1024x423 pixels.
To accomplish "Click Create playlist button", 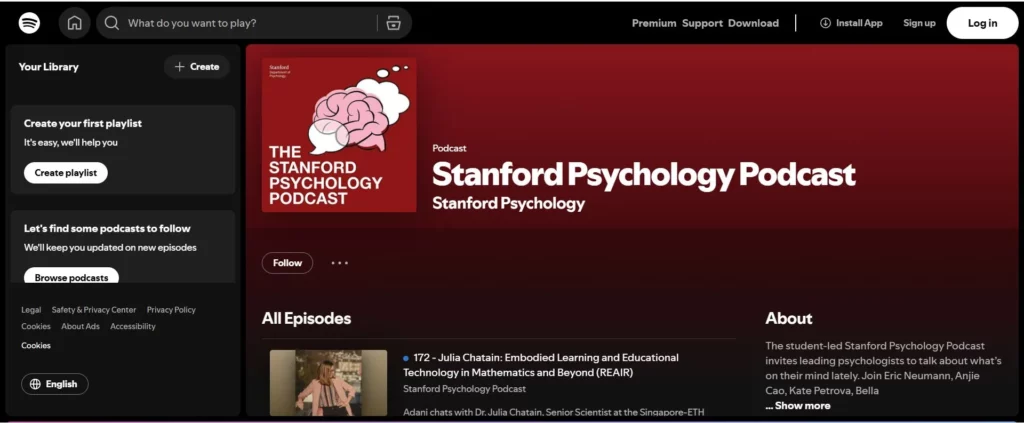I will (66, 173).
